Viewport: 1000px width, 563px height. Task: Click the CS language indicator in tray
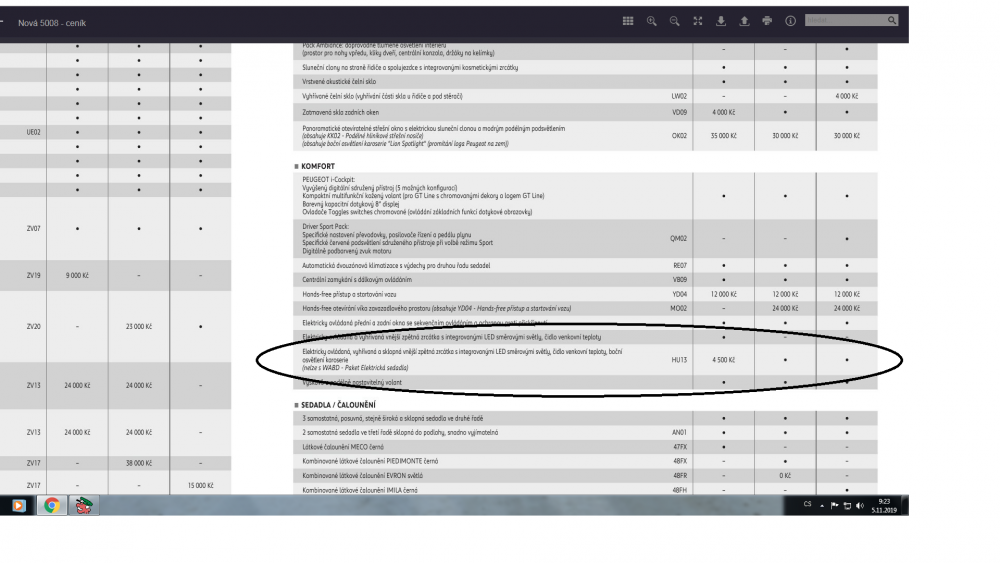pyautogui.click(x=807, y=504)
